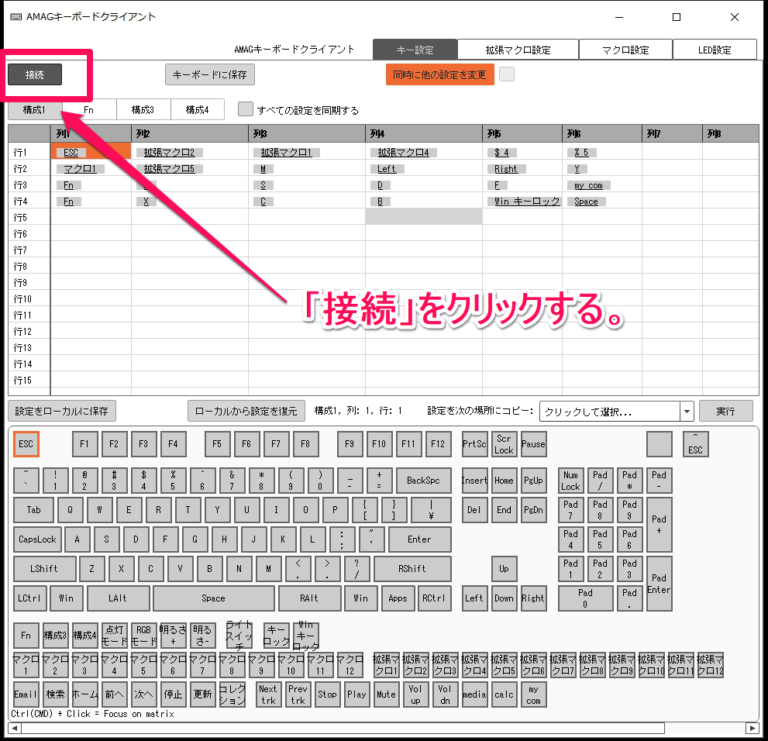Click RGBモード key
Viewport: 768px width, 741px height.
tap(144, 635)
